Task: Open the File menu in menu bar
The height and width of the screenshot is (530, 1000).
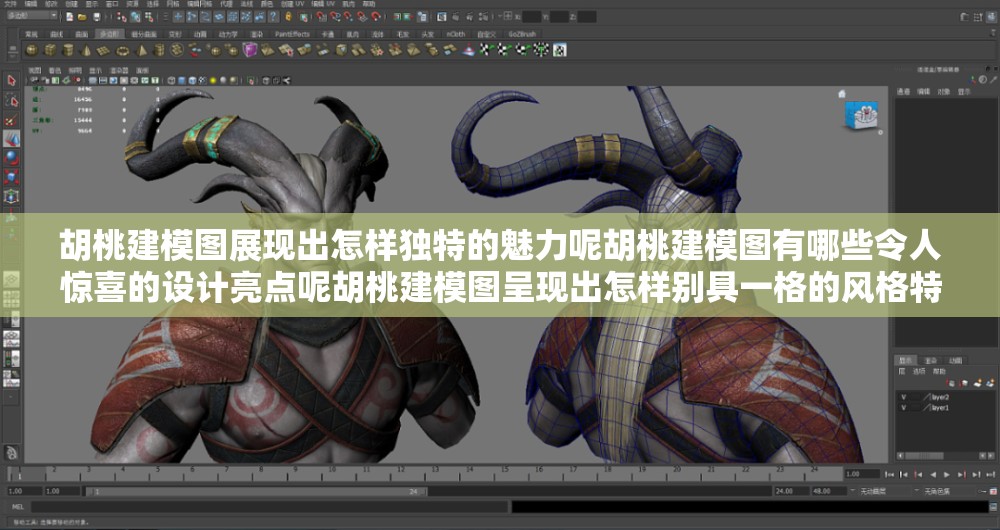Action: pos(10,4)
